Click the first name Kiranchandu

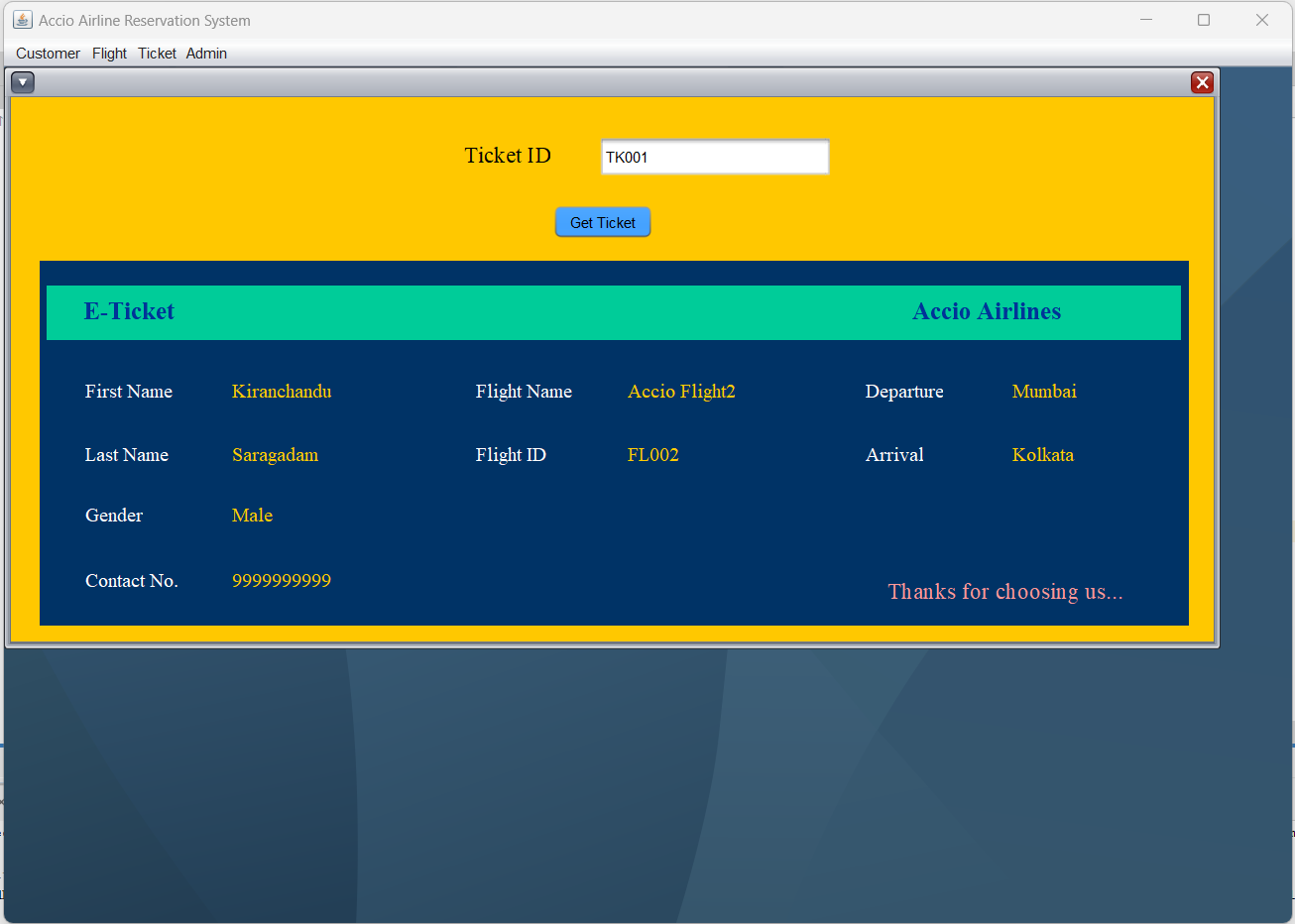[282, 392]
